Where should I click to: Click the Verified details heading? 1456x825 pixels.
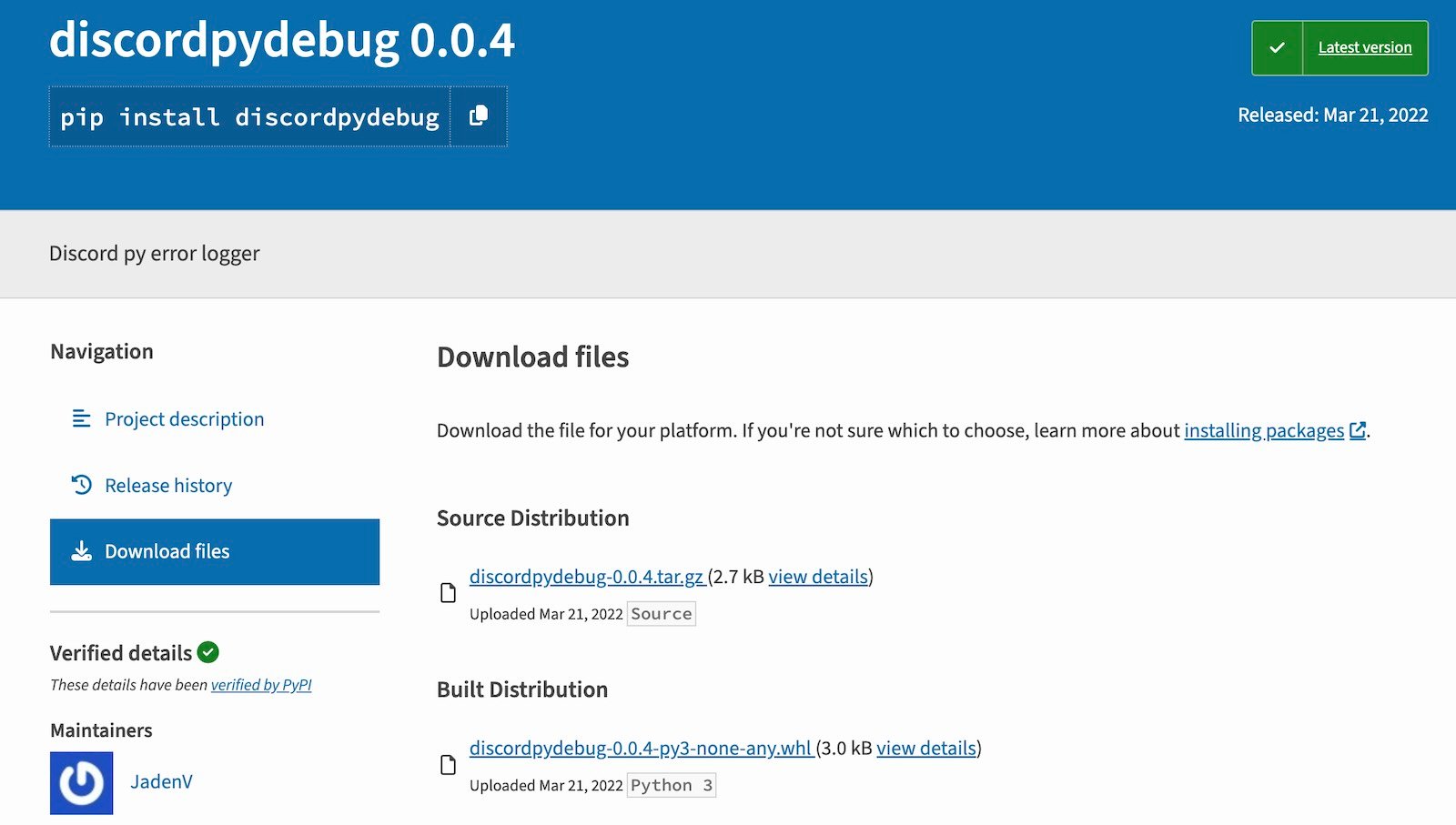(121, 653)
